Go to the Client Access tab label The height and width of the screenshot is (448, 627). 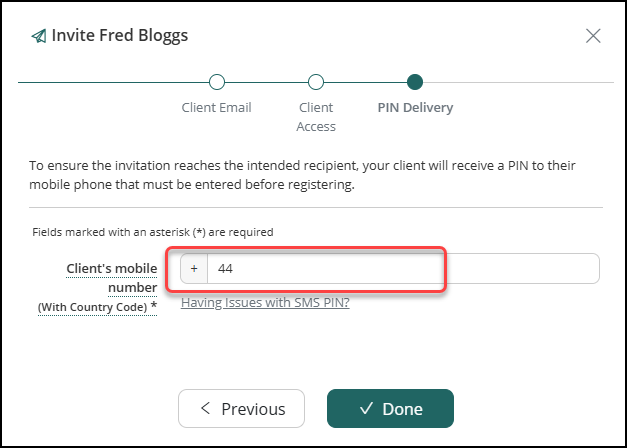coord(316,117)
